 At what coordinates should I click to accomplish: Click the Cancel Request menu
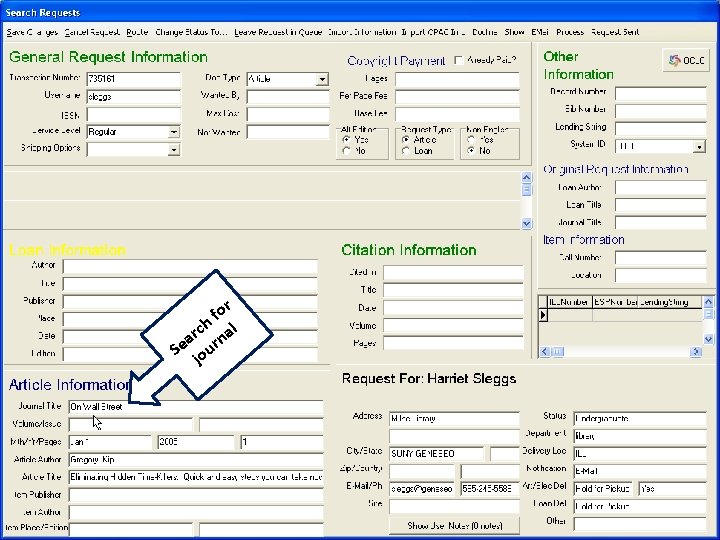pos(92,32)
